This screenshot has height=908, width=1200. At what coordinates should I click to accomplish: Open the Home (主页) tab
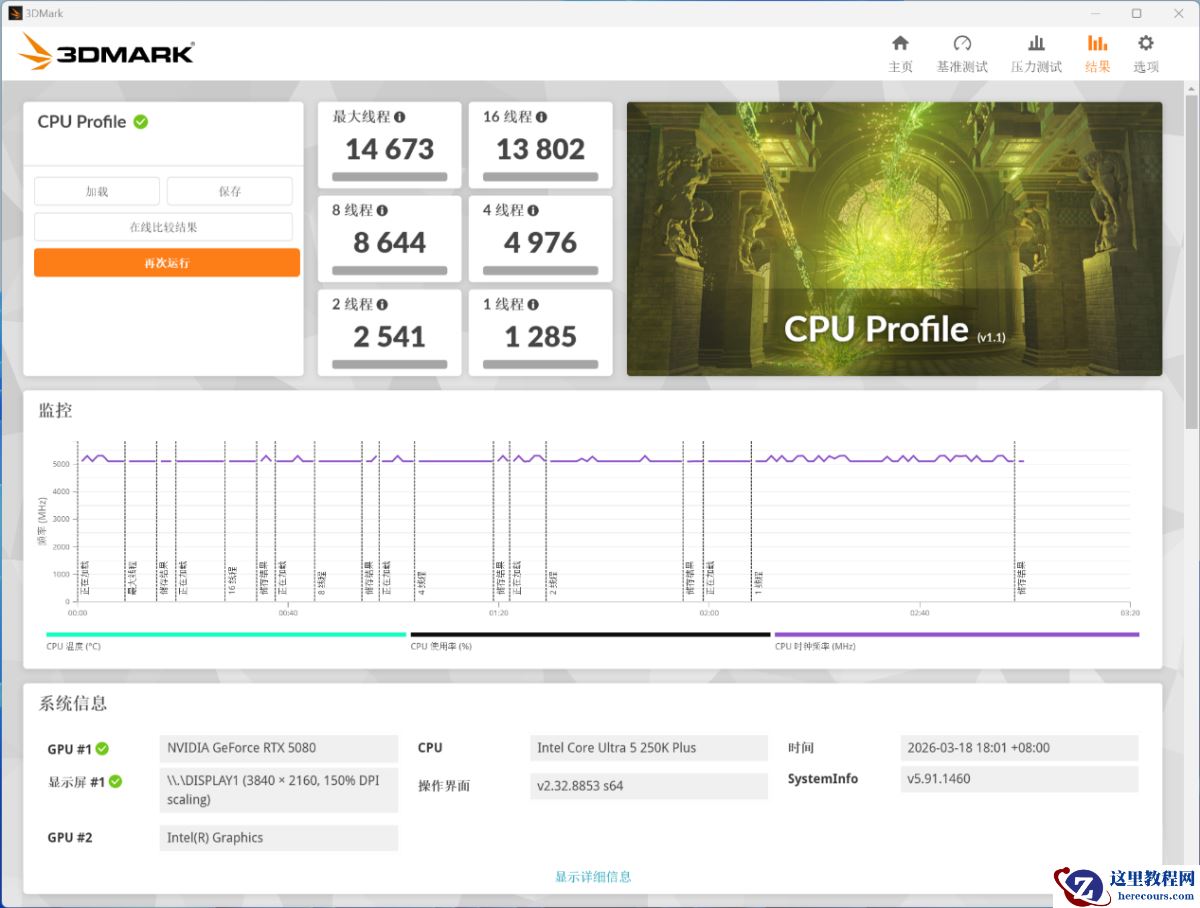coord(900,53)
